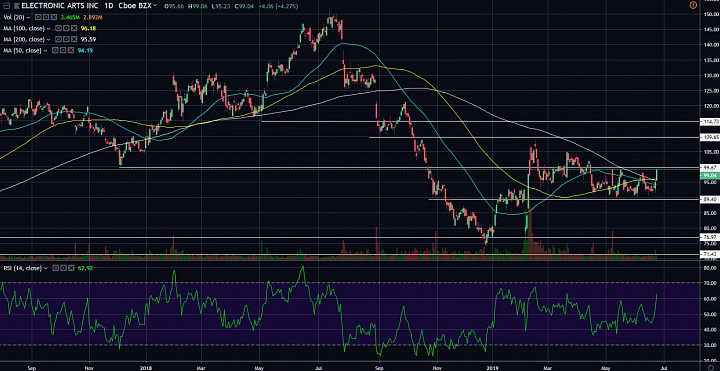Viewport: 720px width, 371px height.
Task: Toggle visibility of the MA (50, close) line
Action: 55,51
